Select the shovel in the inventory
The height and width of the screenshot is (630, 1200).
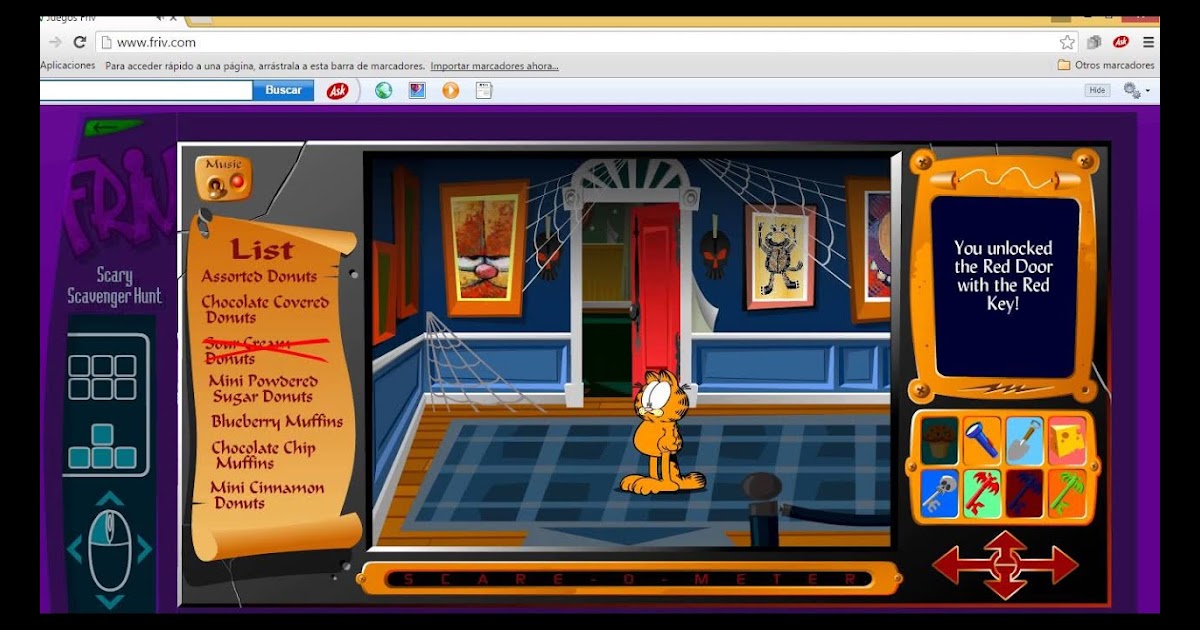1024,441
